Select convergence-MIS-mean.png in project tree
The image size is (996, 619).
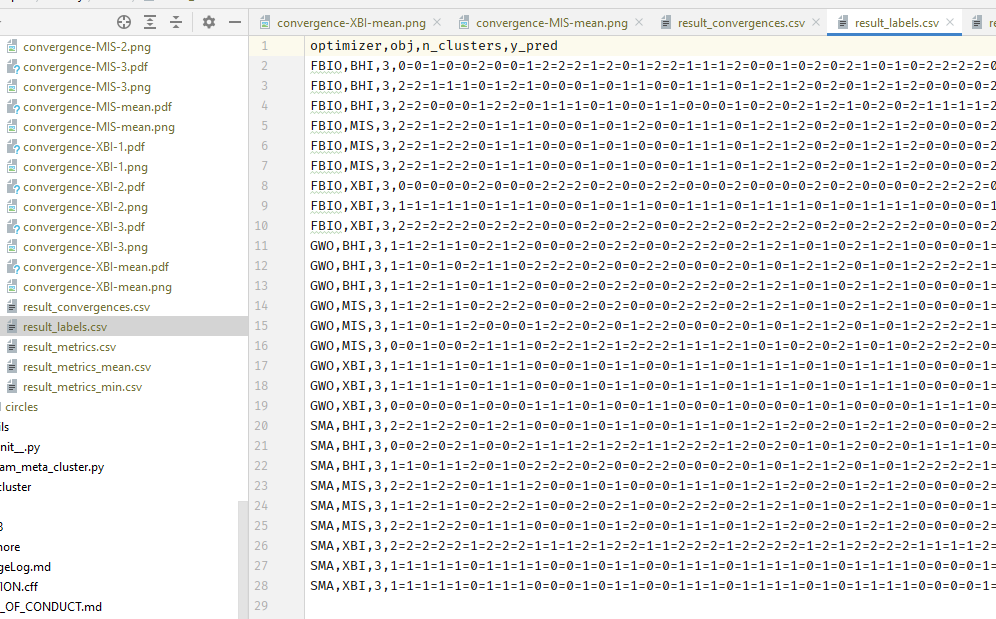click(98, 127)
